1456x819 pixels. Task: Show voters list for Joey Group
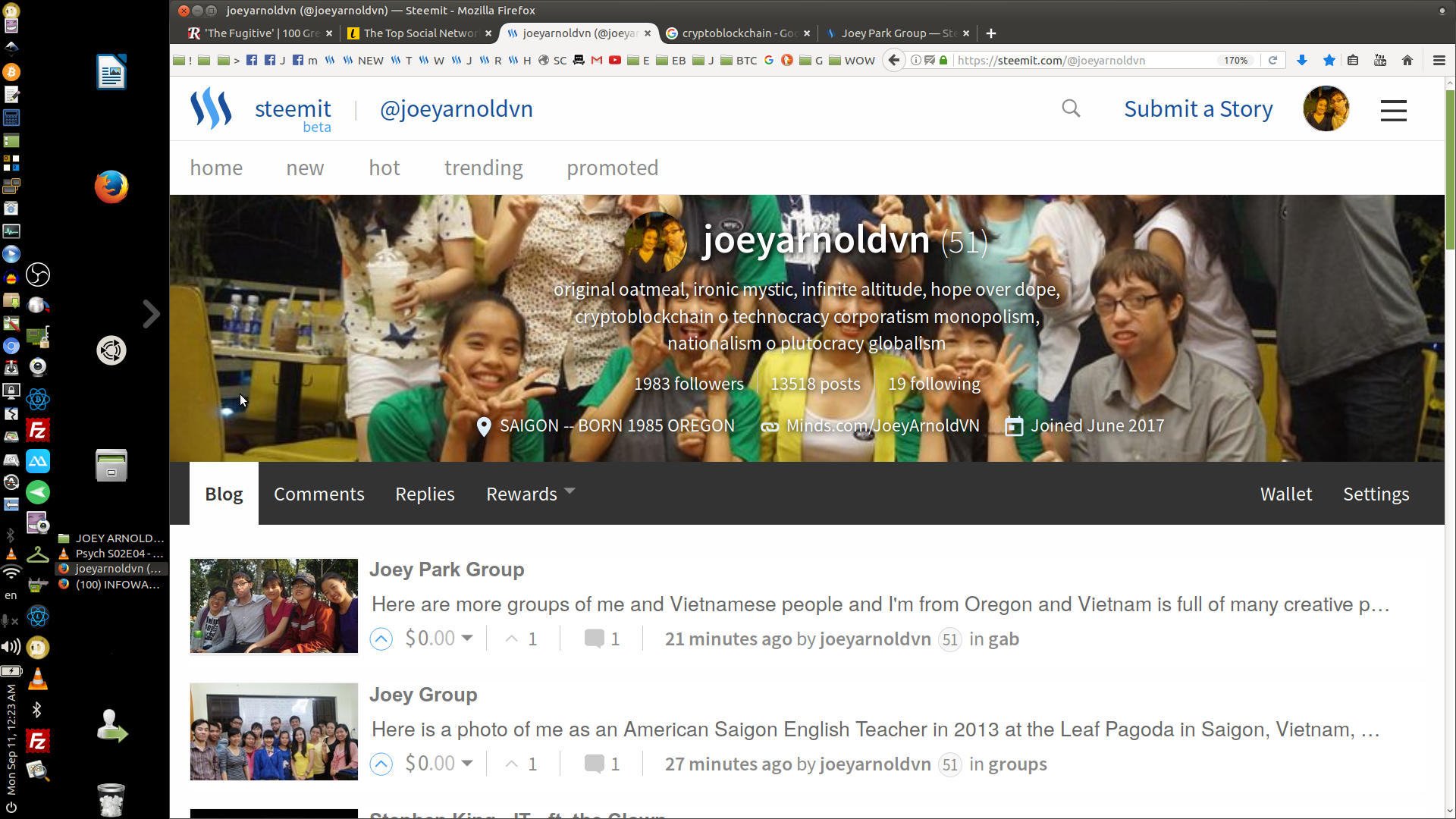click(522, 764)
